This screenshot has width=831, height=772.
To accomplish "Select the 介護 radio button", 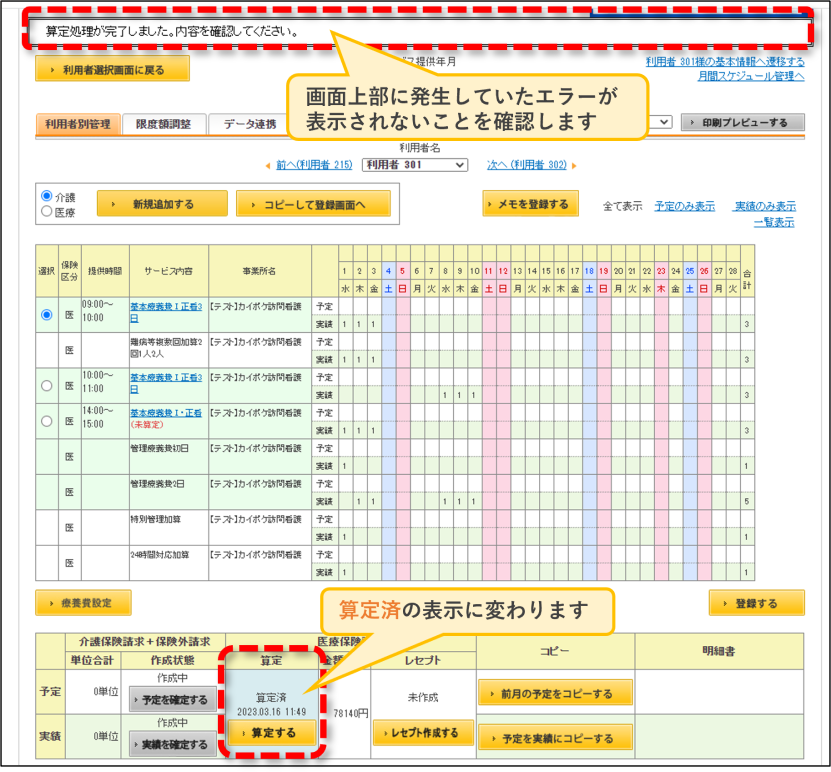I will [47, 196].
